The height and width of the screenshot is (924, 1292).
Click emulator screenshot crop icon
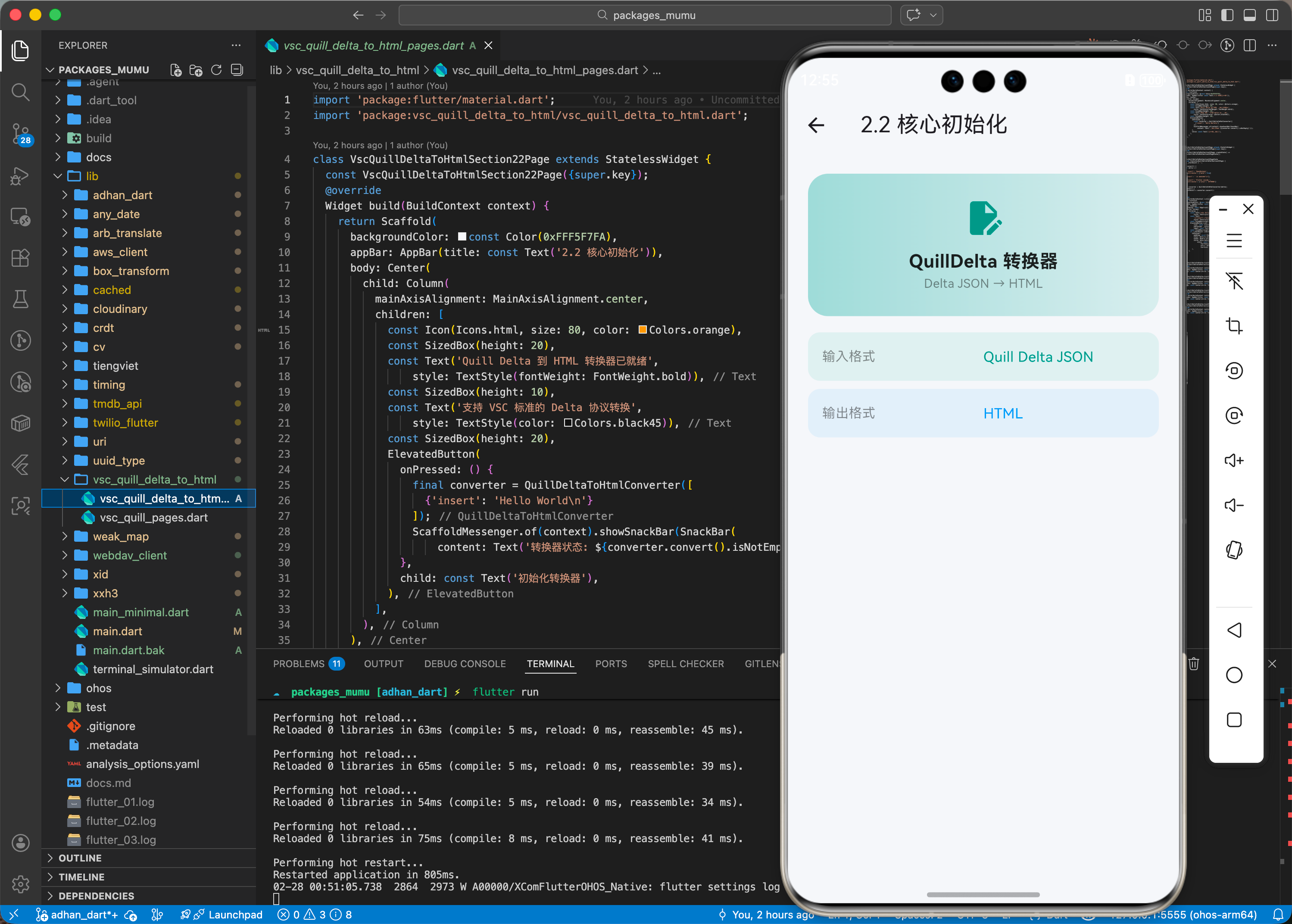[1233, 326]
